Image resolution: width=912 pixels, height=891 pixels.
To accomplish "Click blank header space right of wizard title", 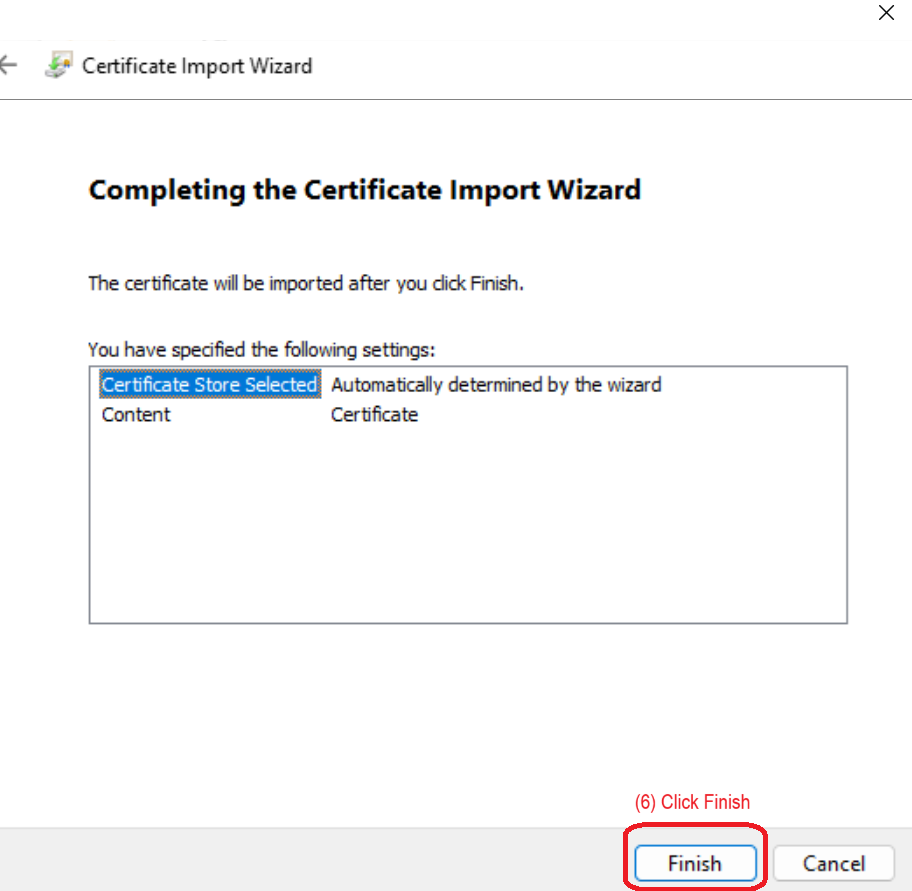I will [x=600, y=66].
